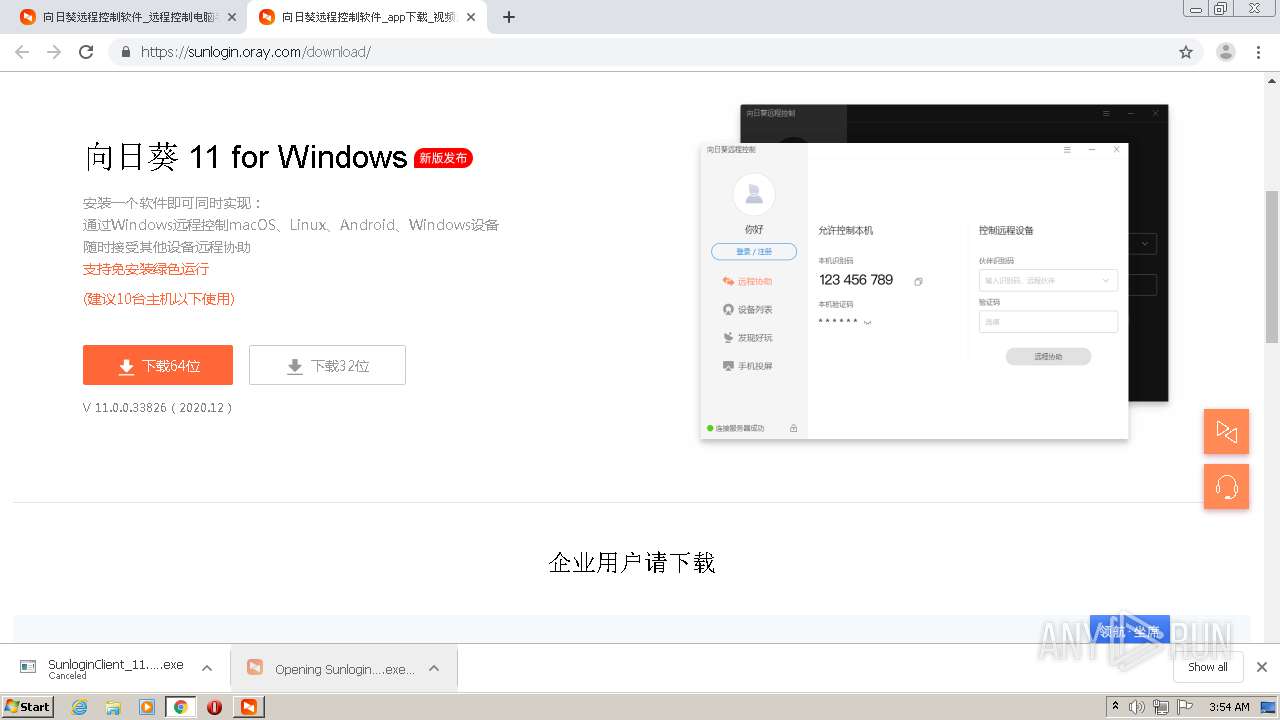Switch to Chrome in taskbar
Image resolution: width=1280 pixels, height=720 pixels.
(180, 707)
